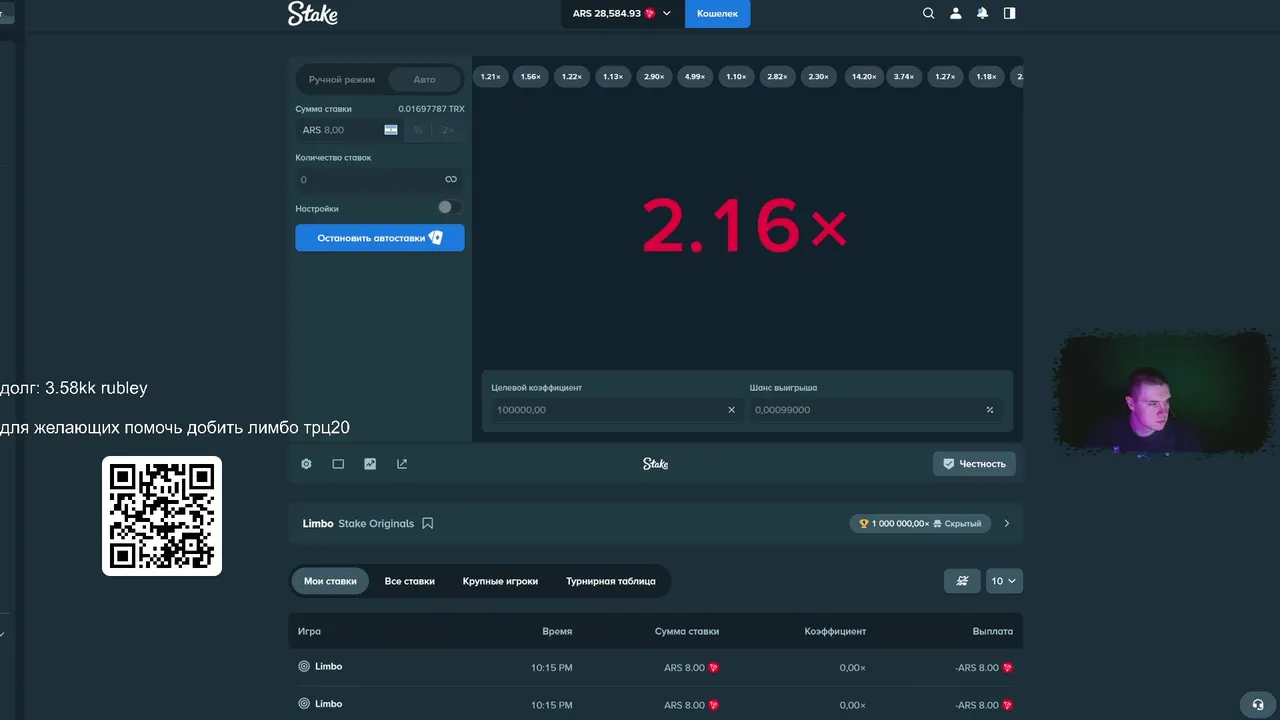Click the streamer webcam overlay
Viewport: 1280px width, 720px height.
pyautogui.click(x=1162, y=395)
